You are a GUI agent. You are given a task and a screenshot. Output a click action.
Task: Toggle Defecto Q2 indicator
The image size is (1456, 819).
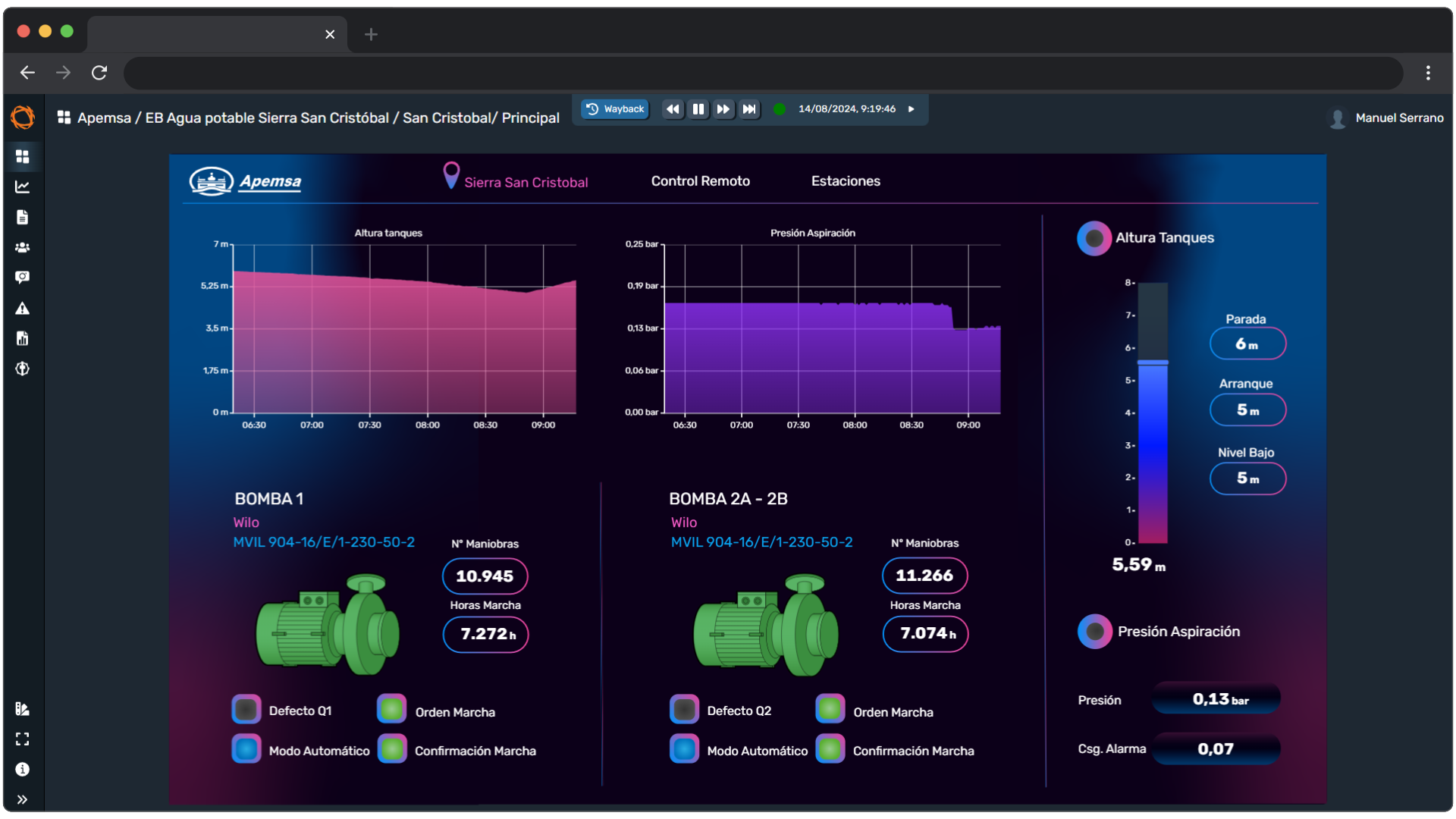684,710
